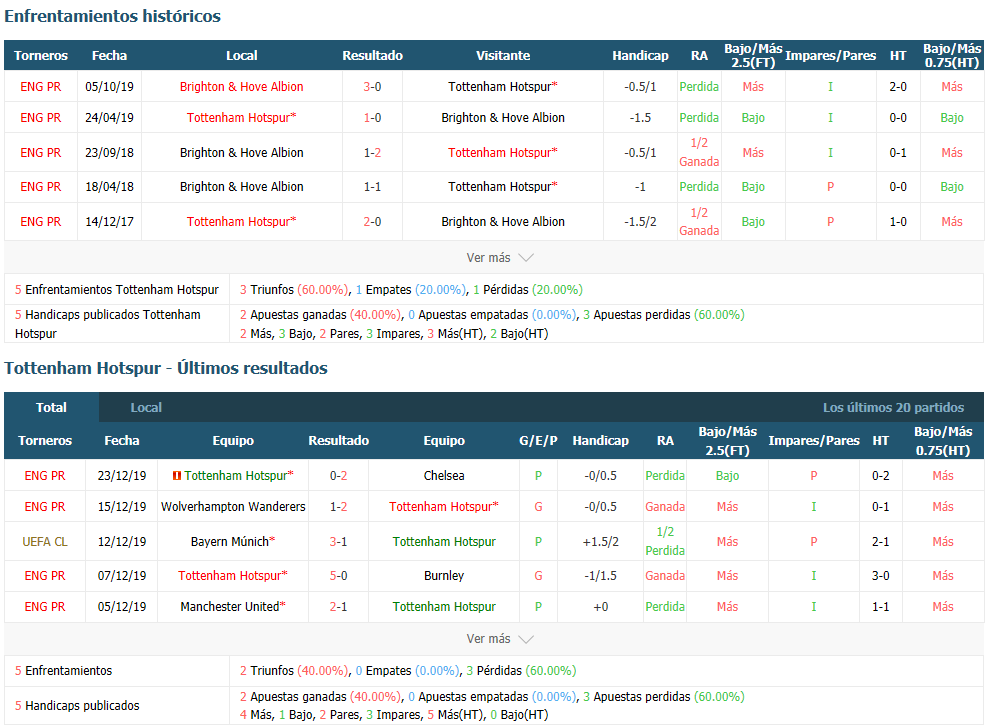This screenshot has height=728, width=992.
Task: Click the 3-1 Bayern Múnich result
Action: click(338, 541)
